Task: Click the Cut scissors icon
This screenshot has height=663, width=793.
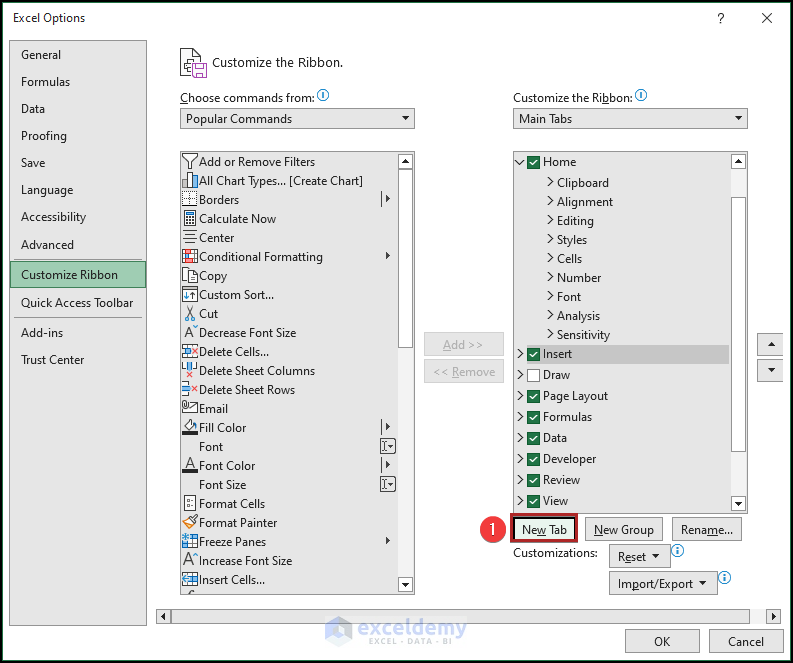Action: tap(190, 313)
